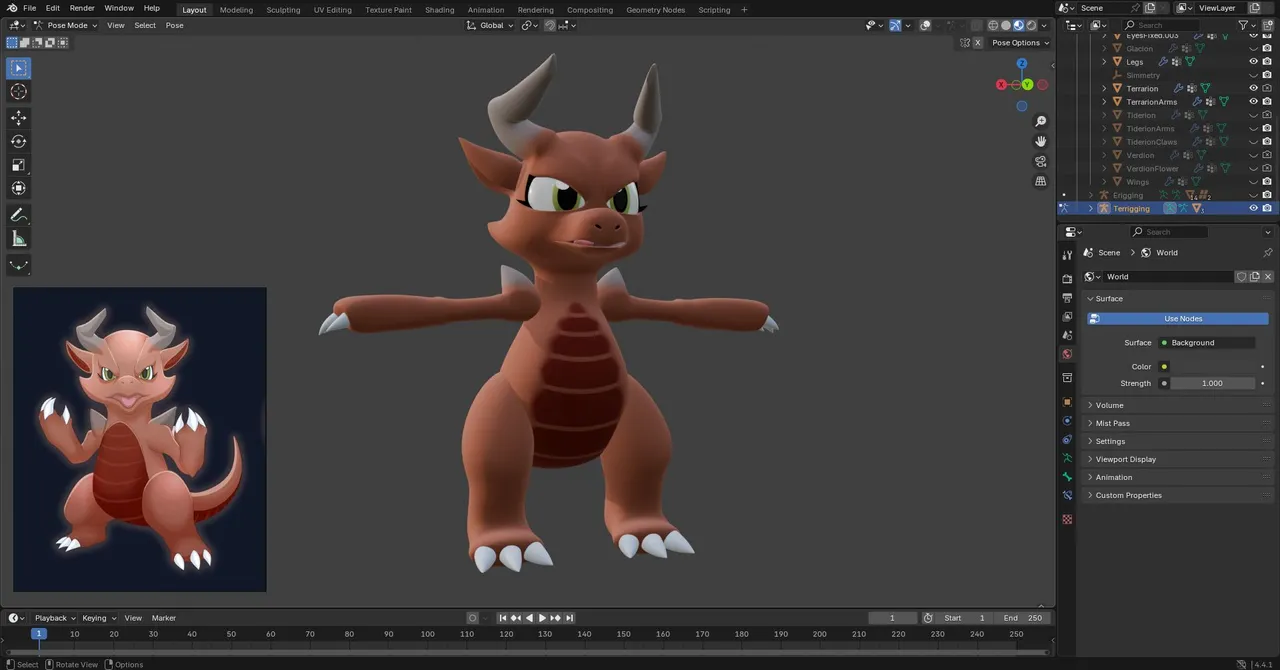
Task: Toggle camera view icon in viewport
Action: [1041, 162]
